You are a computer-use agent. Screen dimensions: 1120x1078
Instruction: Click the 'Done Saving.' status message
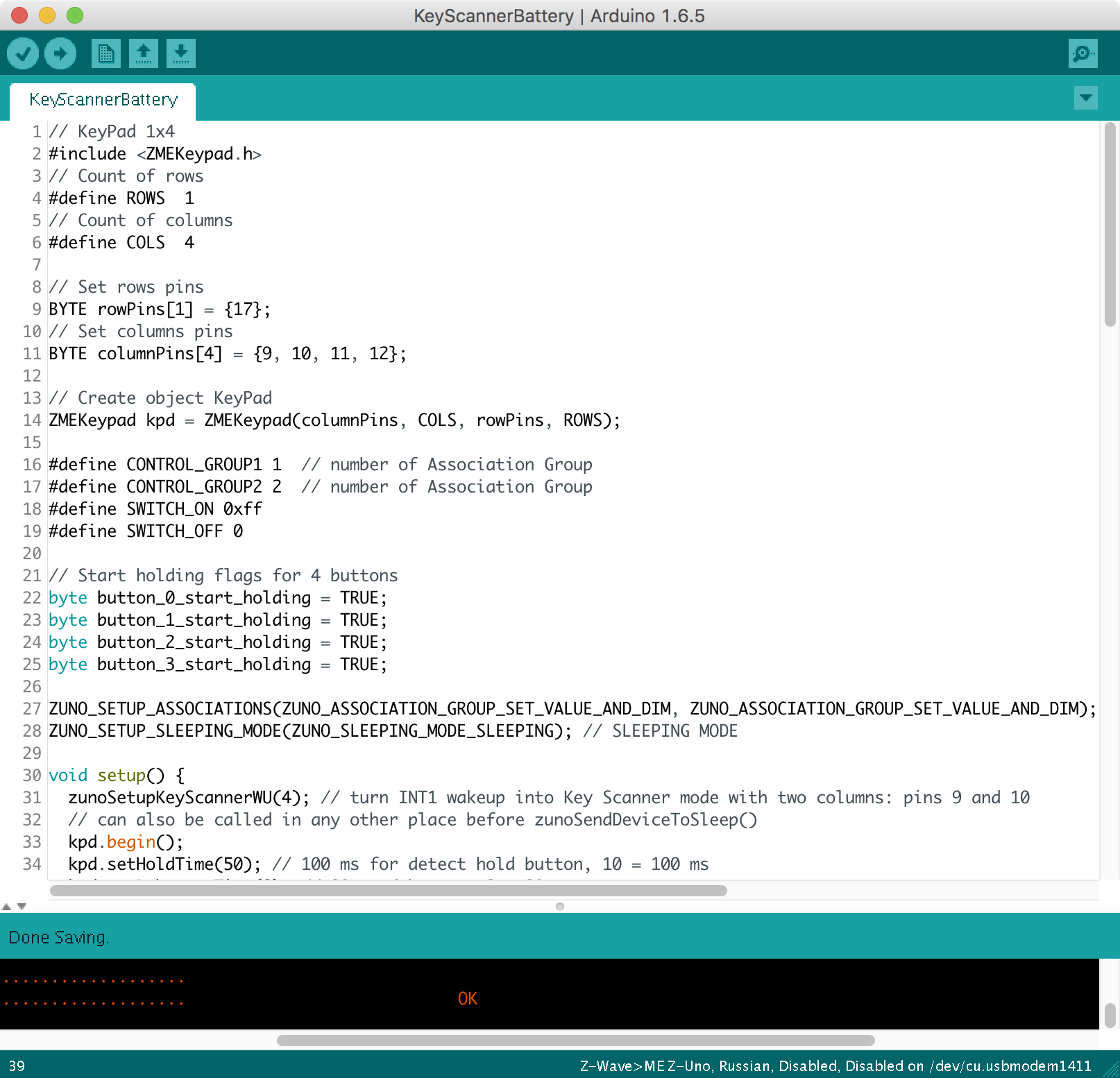[59, 938]
